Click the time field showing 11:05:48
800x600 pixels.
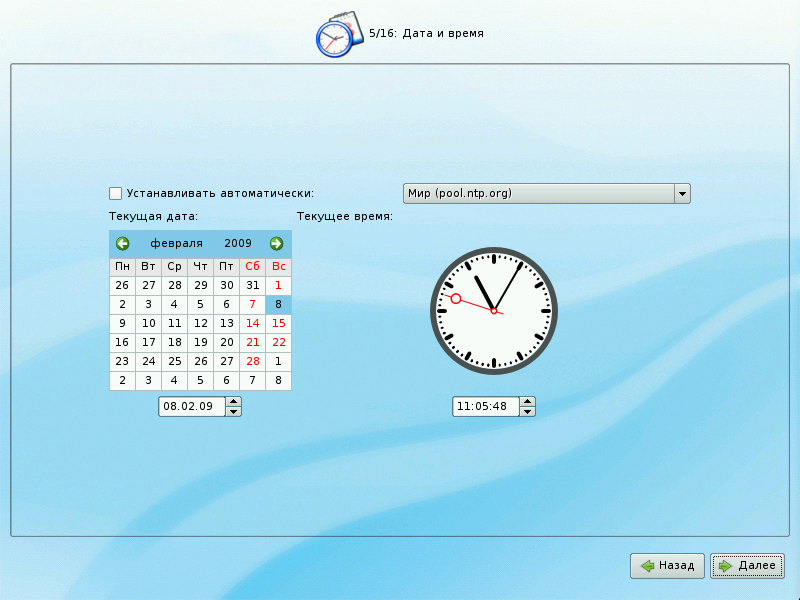click(485, 407)
